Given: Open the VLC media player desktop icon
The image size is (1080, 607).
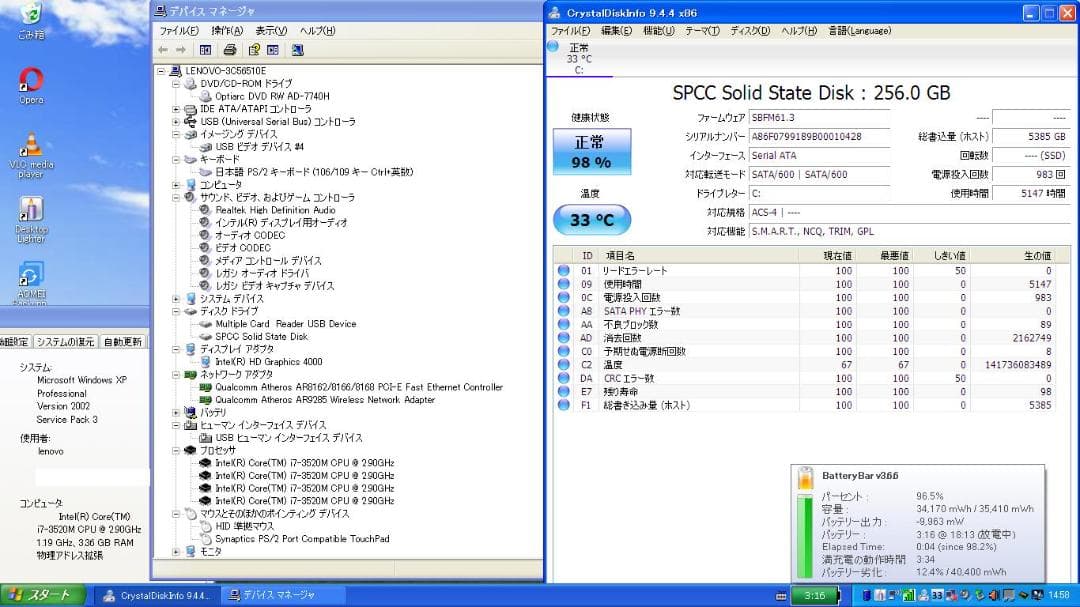Looking at the screenshot, I should 31,155.
